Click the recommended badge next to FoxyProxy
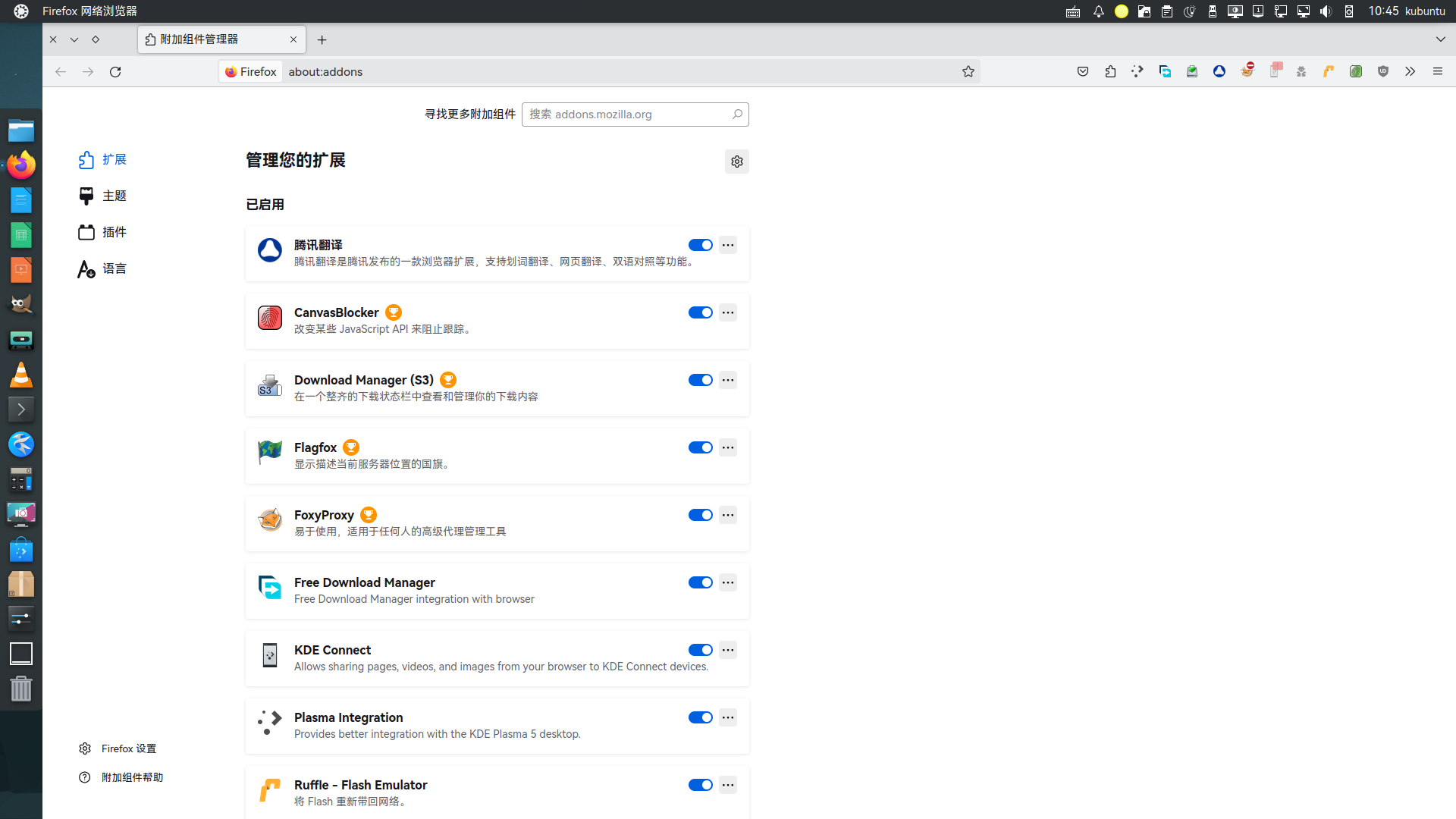The image size is (1456, 819). [x=369, y=515]
